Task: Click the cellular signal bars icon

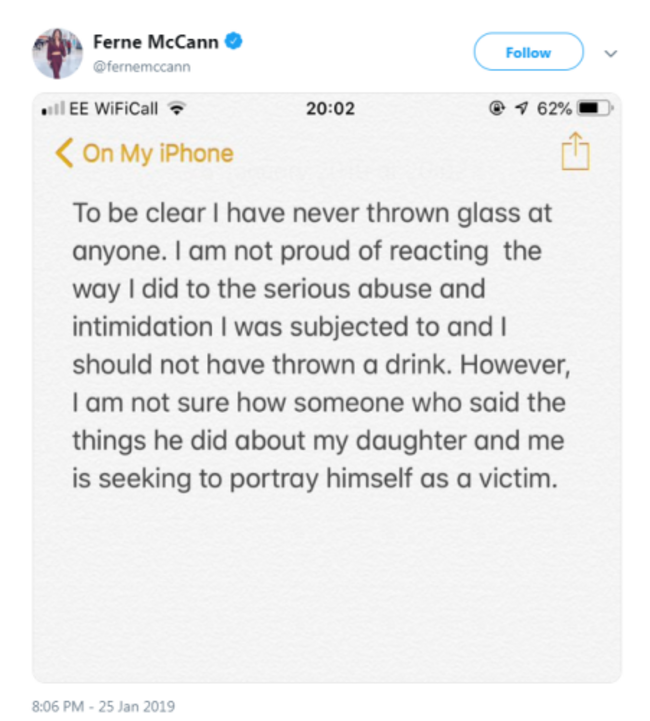Action: coord(53,109)
